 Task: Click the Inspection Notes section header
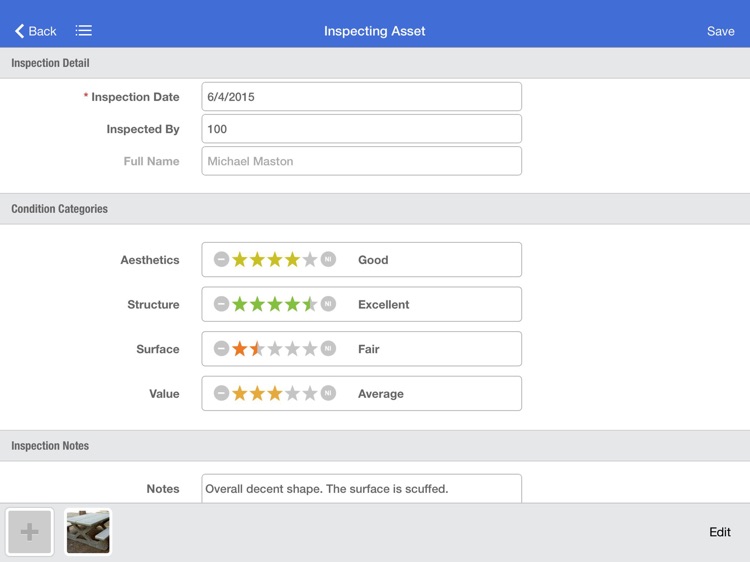[x=375, y=446]
